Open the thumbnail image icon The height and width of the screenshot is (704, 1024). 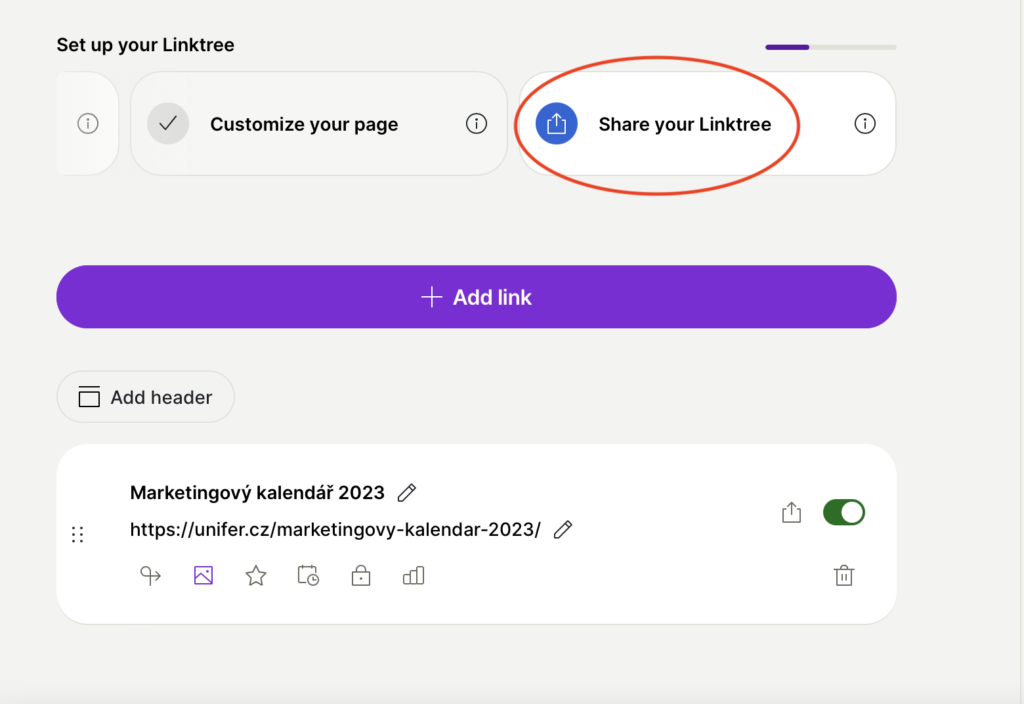[204, 576]
